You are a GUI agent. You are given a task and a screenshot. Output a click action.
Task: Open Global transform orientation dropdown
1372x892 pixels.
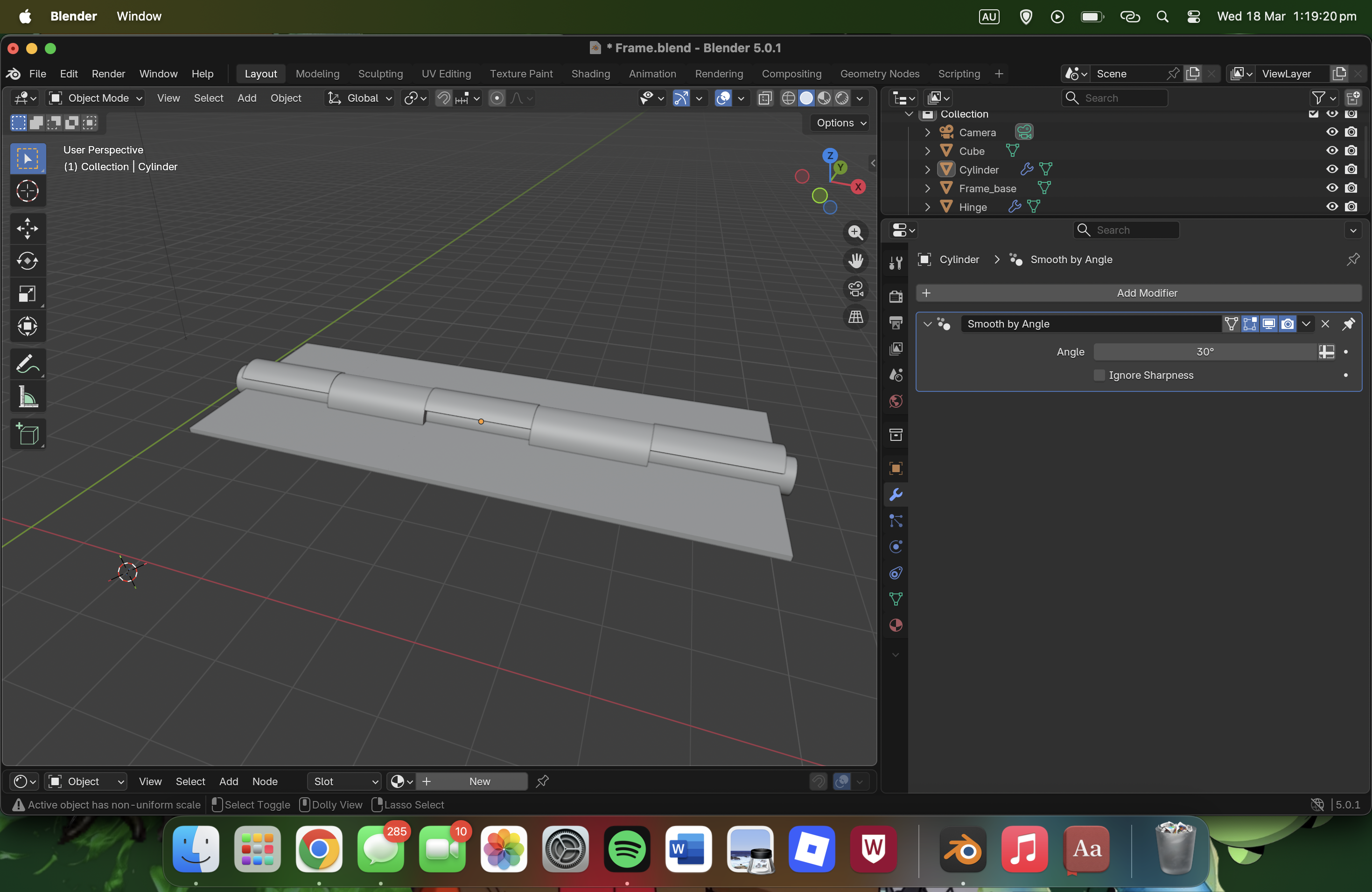(360, 98)
